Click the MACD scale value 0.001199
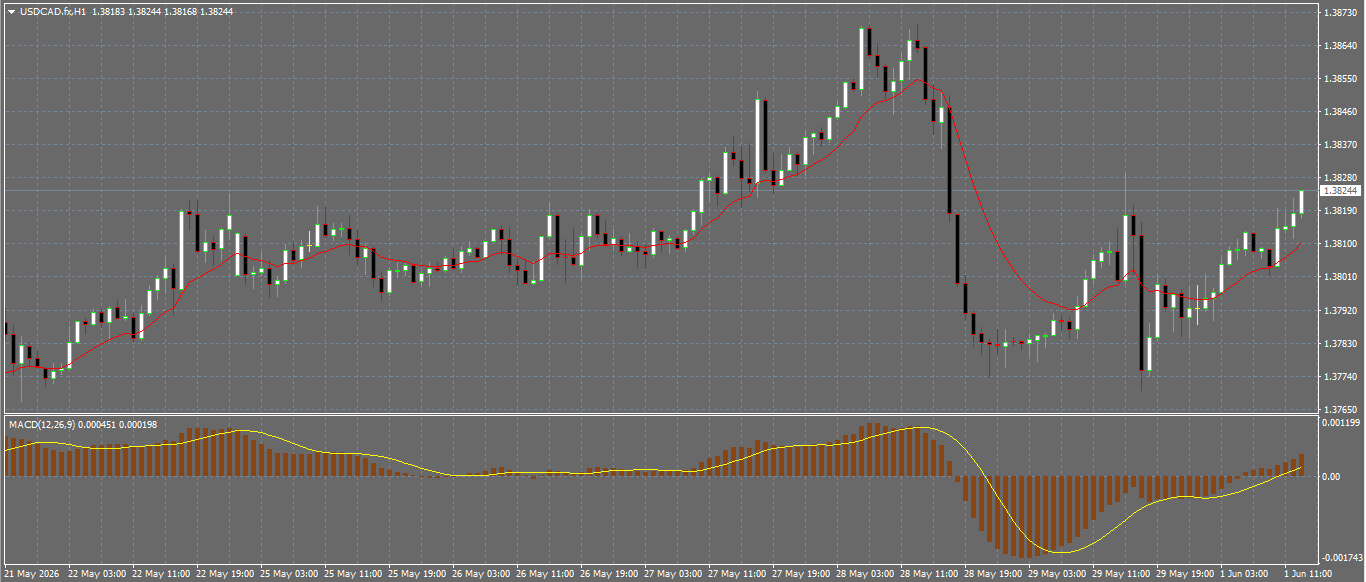 tap(1341, 423)
